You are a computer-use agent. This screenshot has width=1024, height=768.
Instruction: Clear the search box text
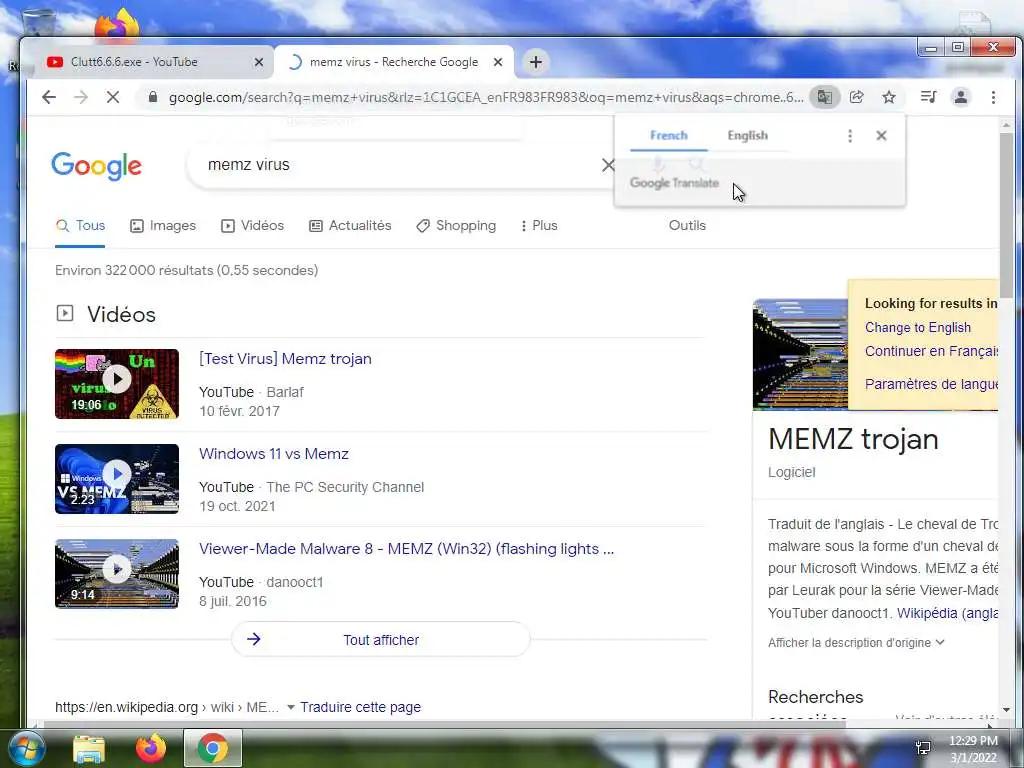click(x=607, y=165)
